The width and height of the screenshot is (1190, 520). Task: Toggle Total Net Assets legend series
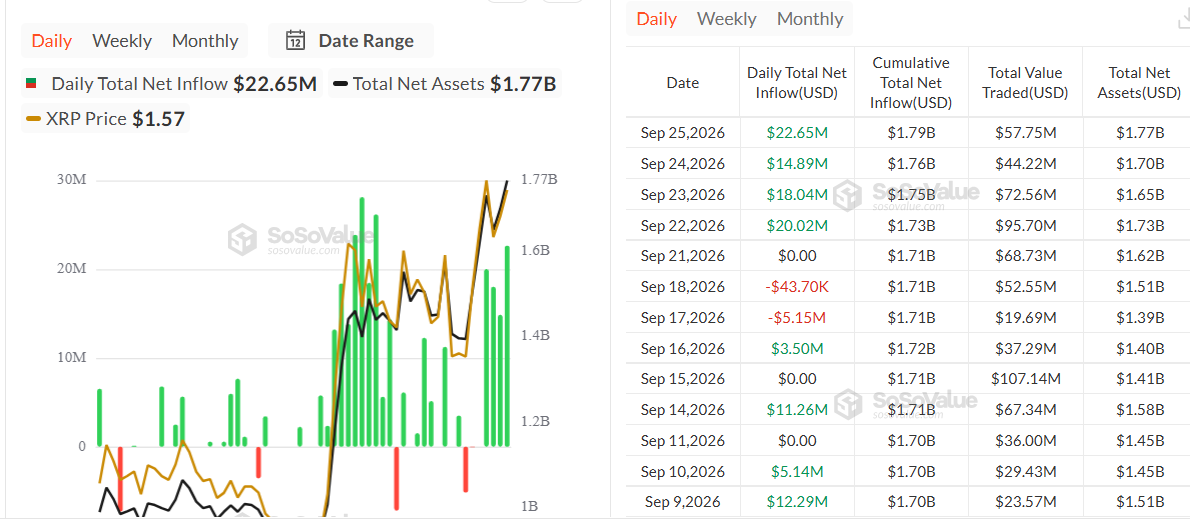click(445, 84)
